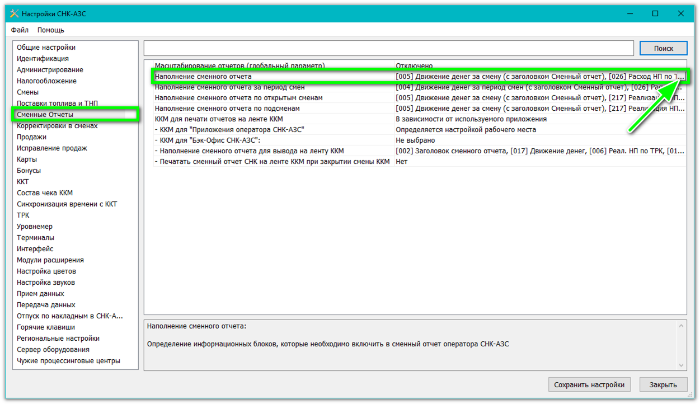Select ККМ для печати отчетов row
Screen dimensions: 700x404
tap(221, 119)
